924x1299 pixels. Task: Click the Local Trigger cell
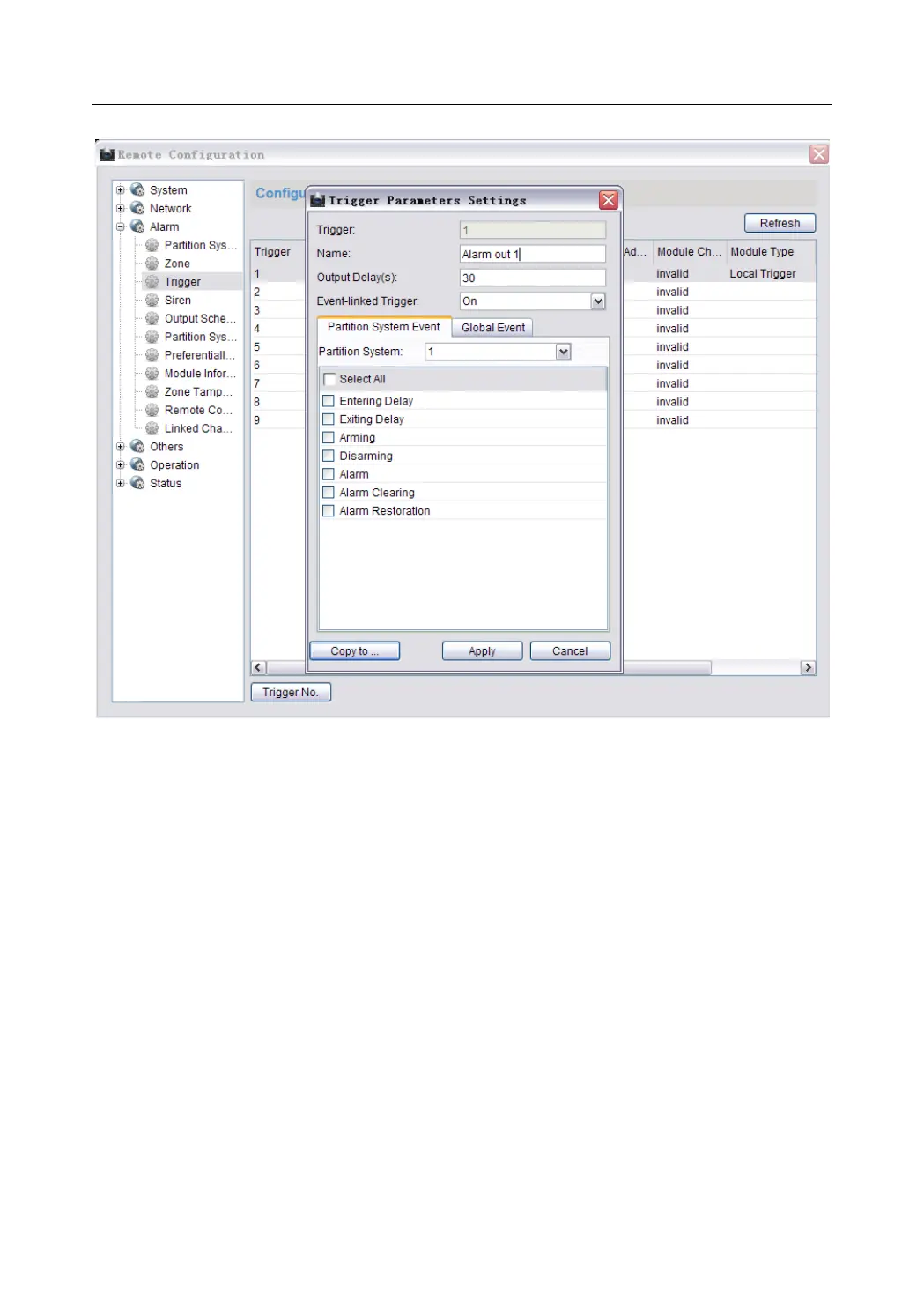point(763,274)
